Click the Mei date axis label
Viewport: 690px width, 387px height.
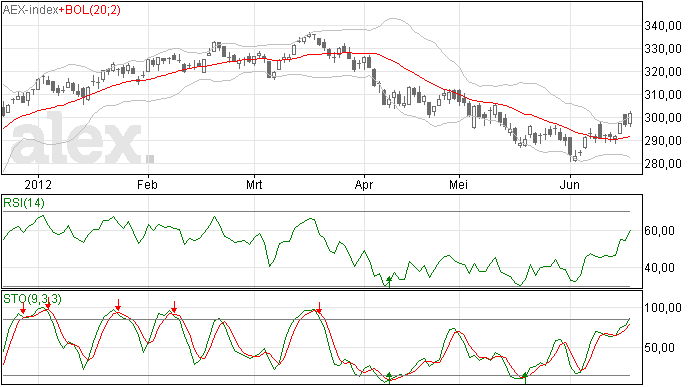[458, 184]
